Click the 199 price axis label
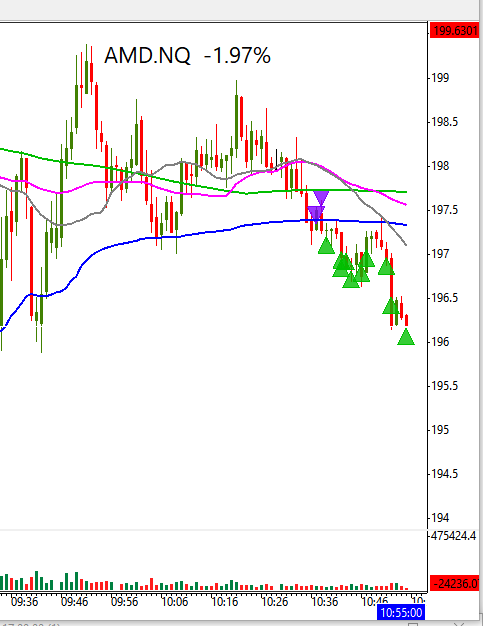Image resolution: width=483 pixels, height=626 pixels. coord(440,77)
